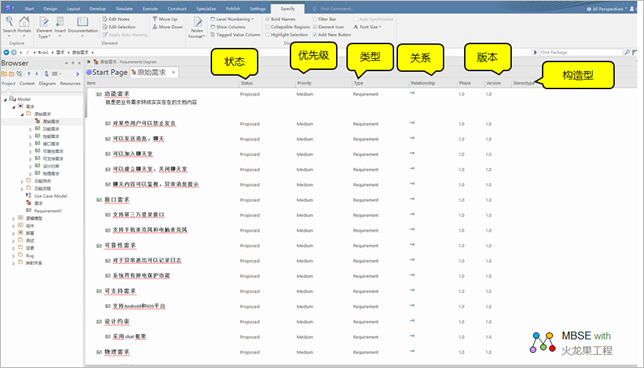The height and width of the screenshot is (368, 644).
Task: Toggle the Element Icon checkbox
Action: [x=315, y=27]
